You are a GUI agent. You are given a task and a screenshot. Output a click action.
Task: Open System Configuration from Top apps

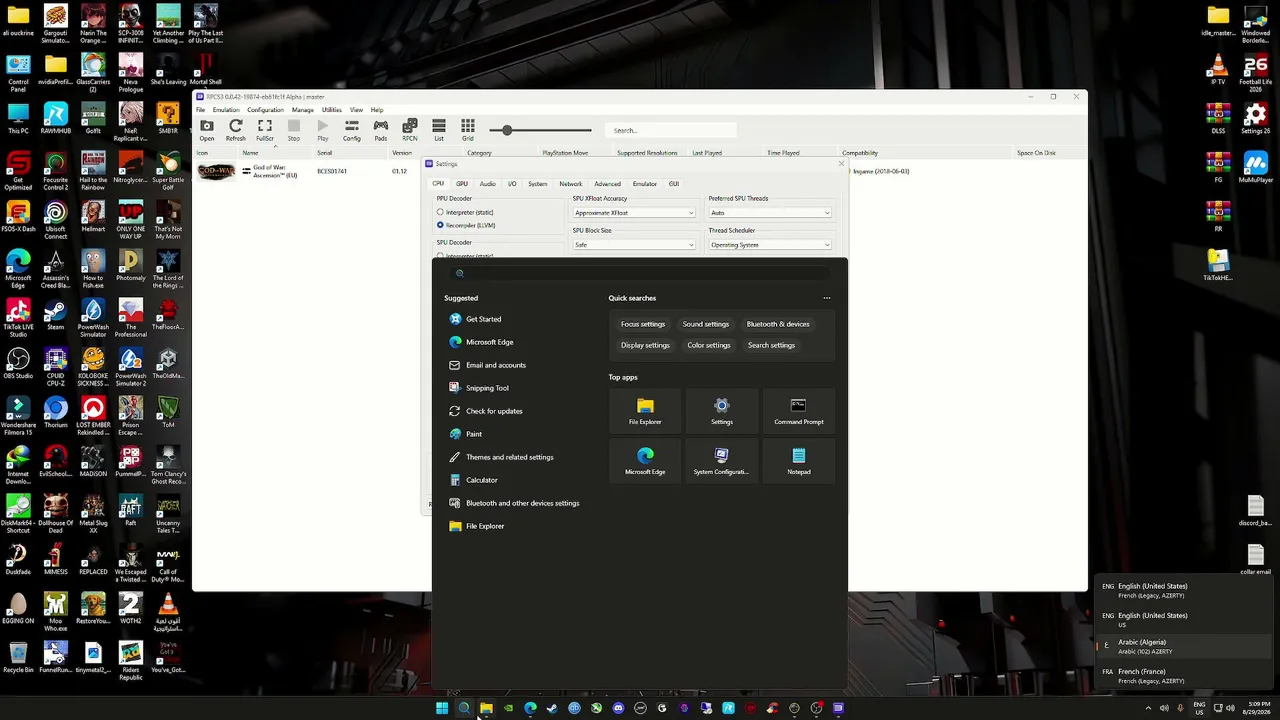pyautogui.click(x=722, y=460)
